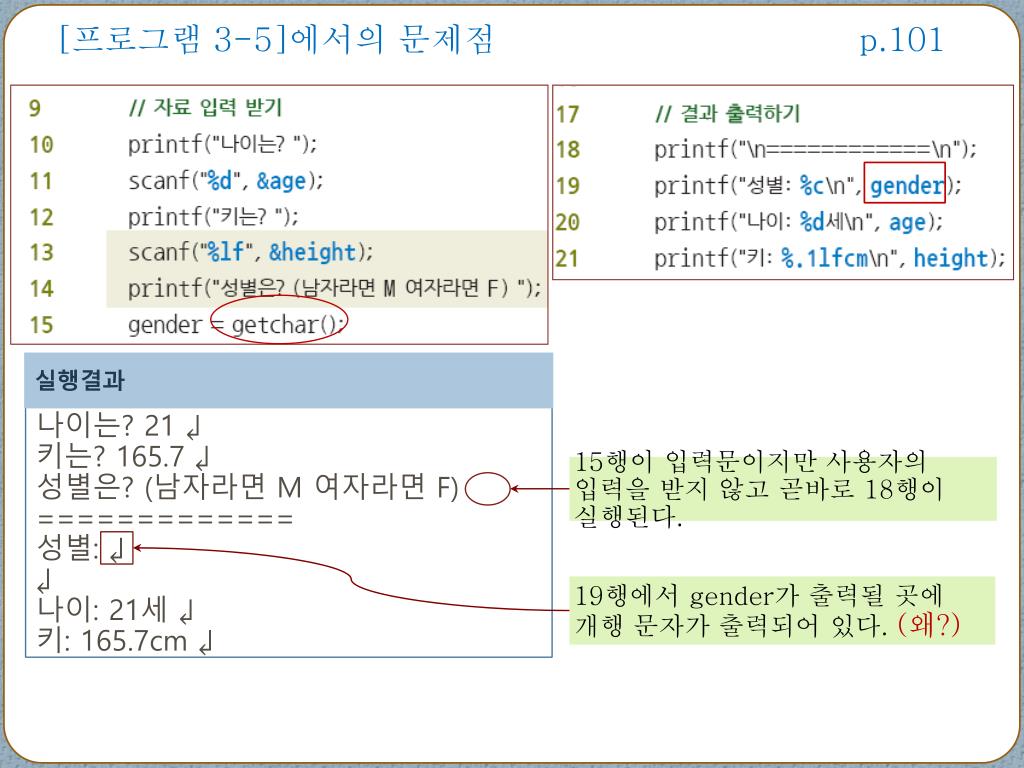This screenshot has width=1024, height=768.
Task: Click line number 19 in the right code box
Action: pos(568,186)
